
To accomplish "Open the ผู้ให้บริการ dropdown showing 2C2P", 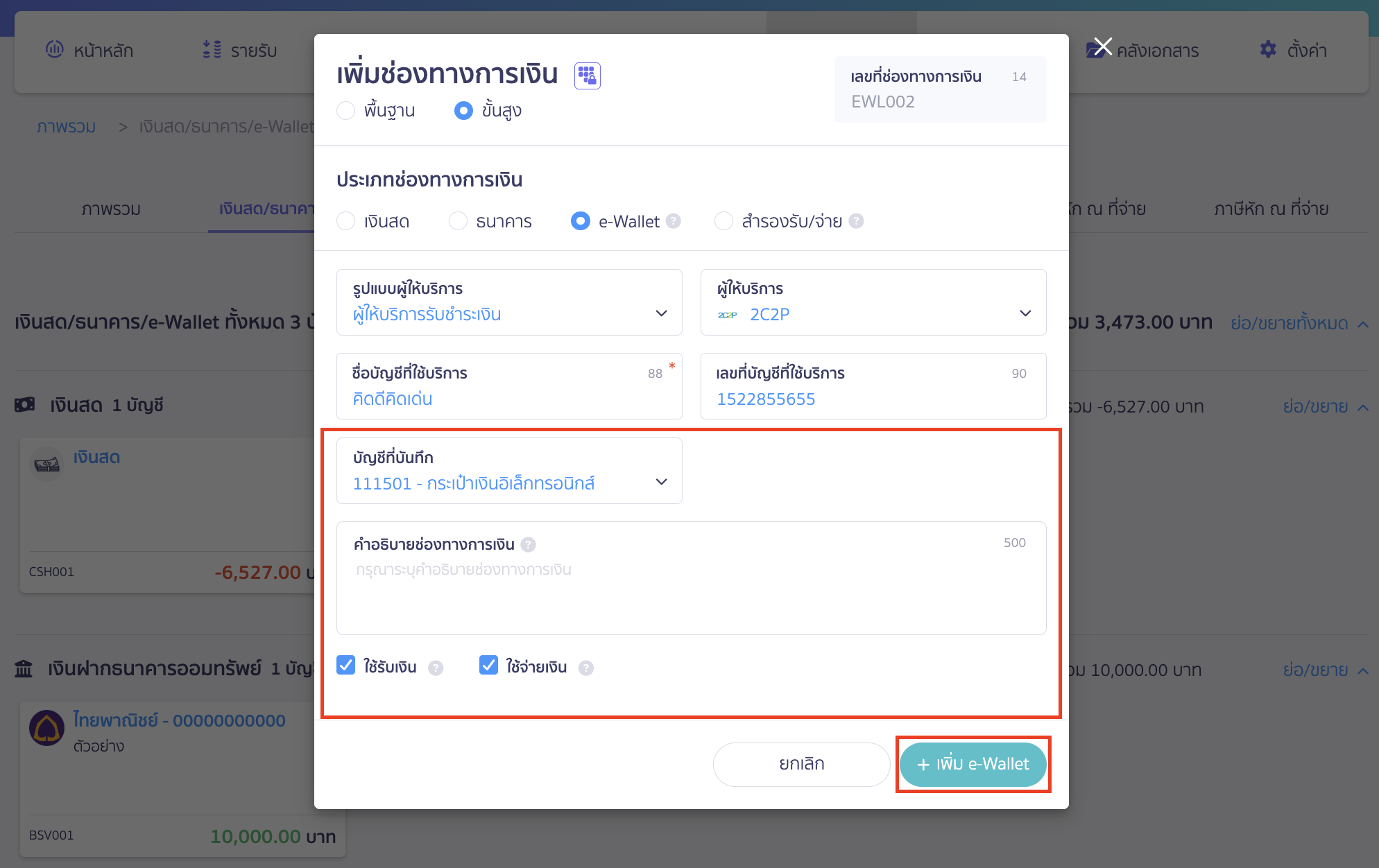I will coord(1025,313).
